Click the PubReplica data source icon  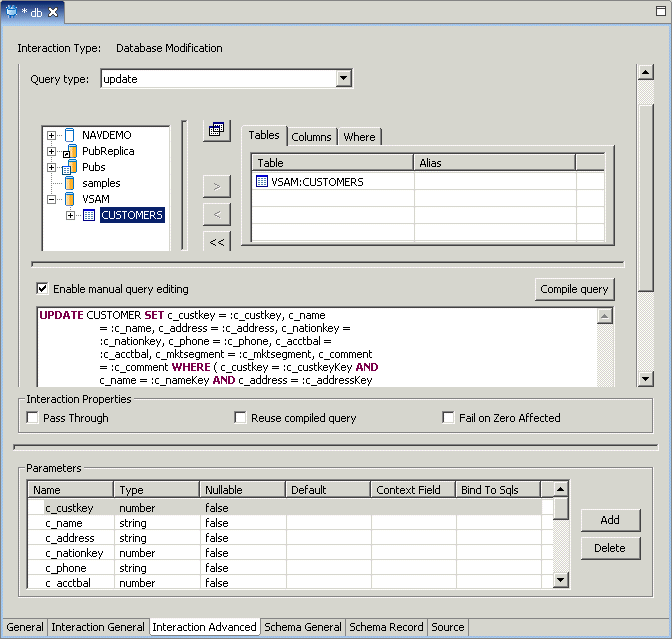pyautogui.click(x=70, y=151)
